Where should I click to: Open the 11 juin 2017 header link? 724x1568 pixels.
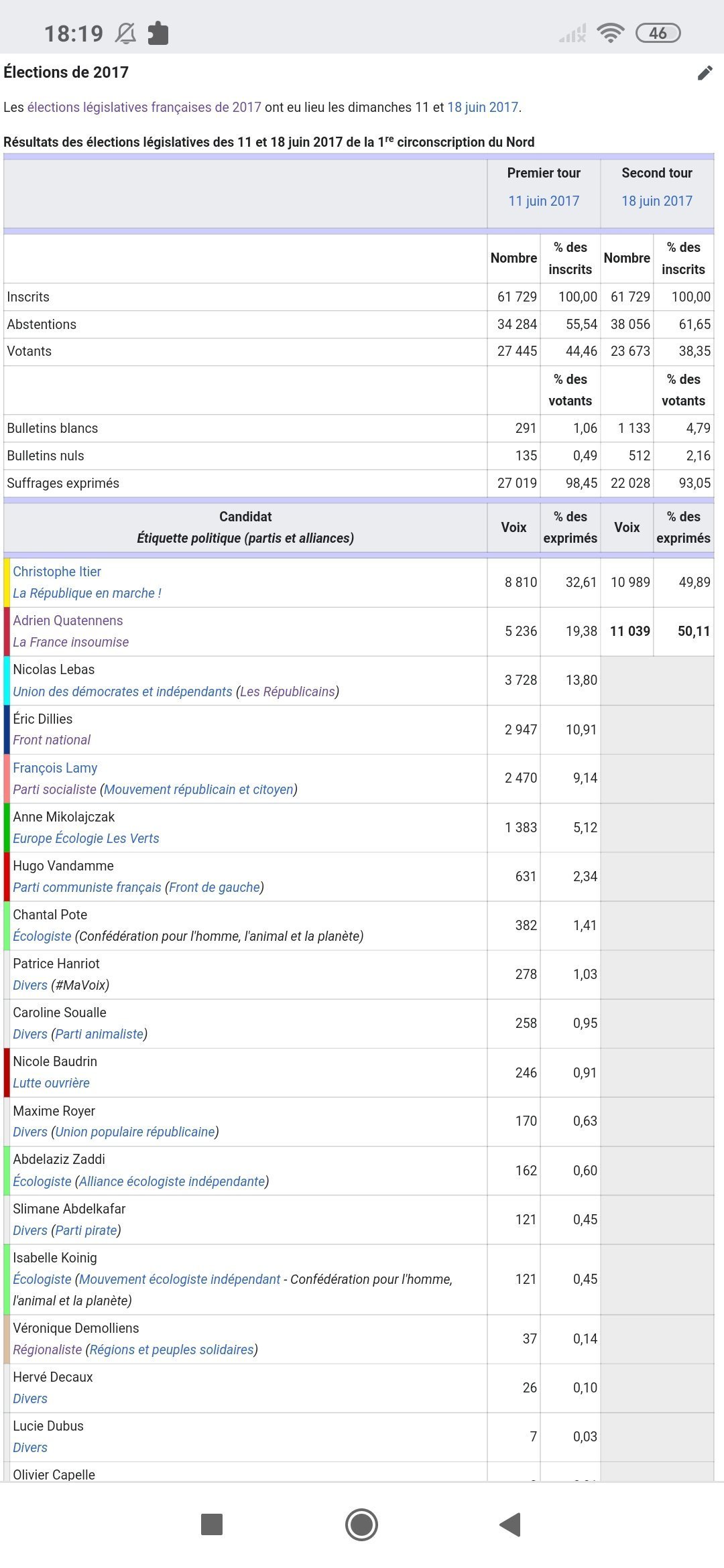coord(543,201)
